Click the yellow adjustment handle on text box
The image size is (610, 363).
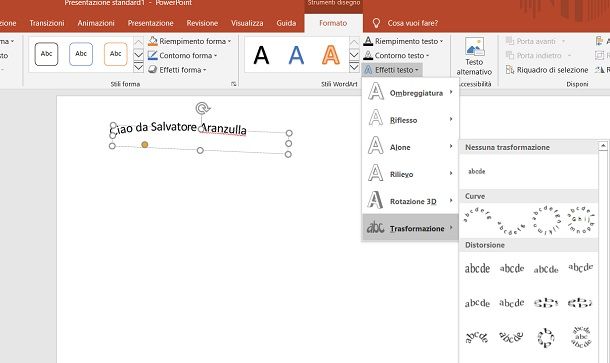click(145, 145)
